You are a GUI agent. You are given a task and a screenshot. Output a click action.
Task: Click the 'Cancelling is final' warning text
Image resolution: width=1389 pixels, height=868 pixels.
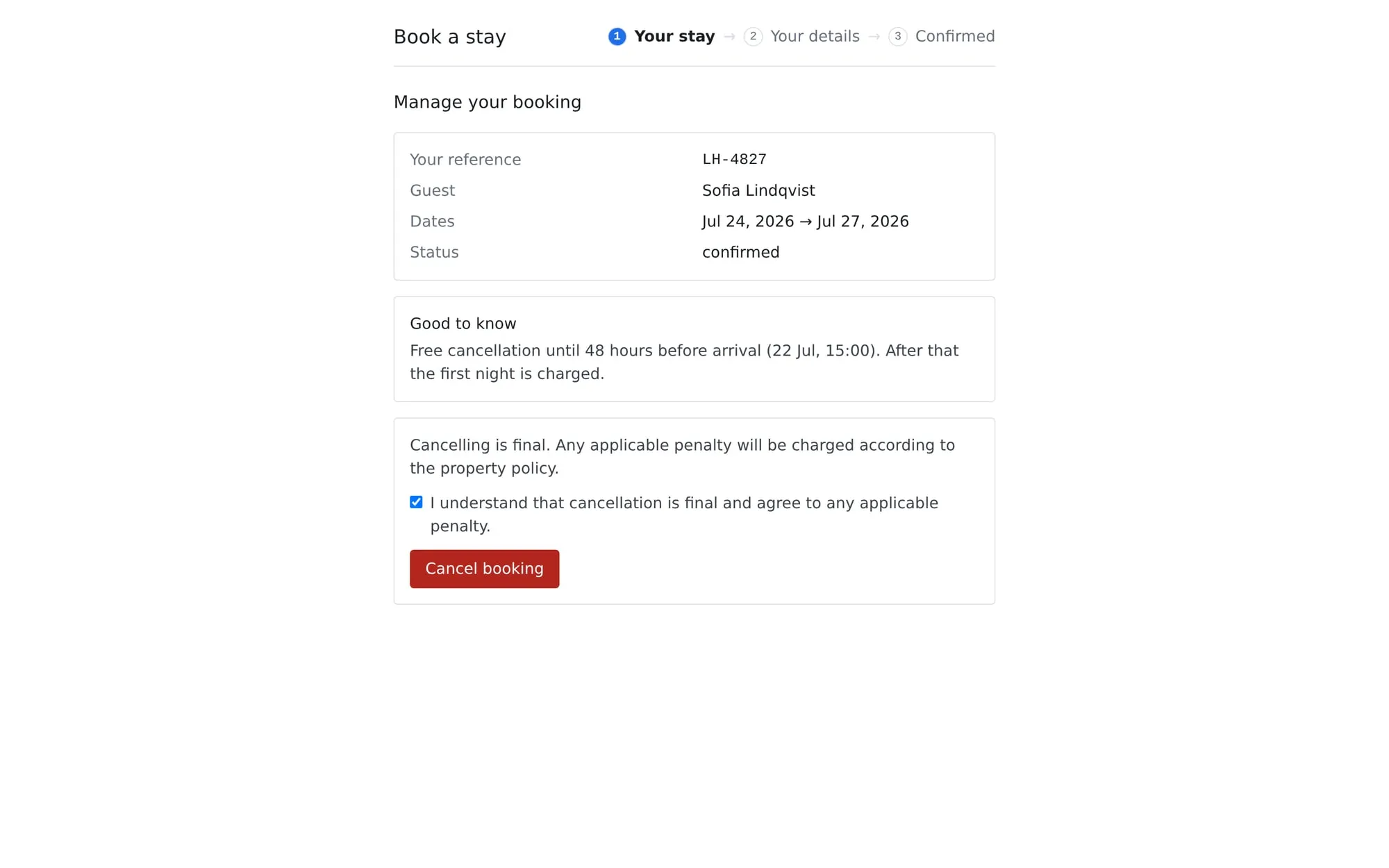pyautogui.click(x=682, y=456)
